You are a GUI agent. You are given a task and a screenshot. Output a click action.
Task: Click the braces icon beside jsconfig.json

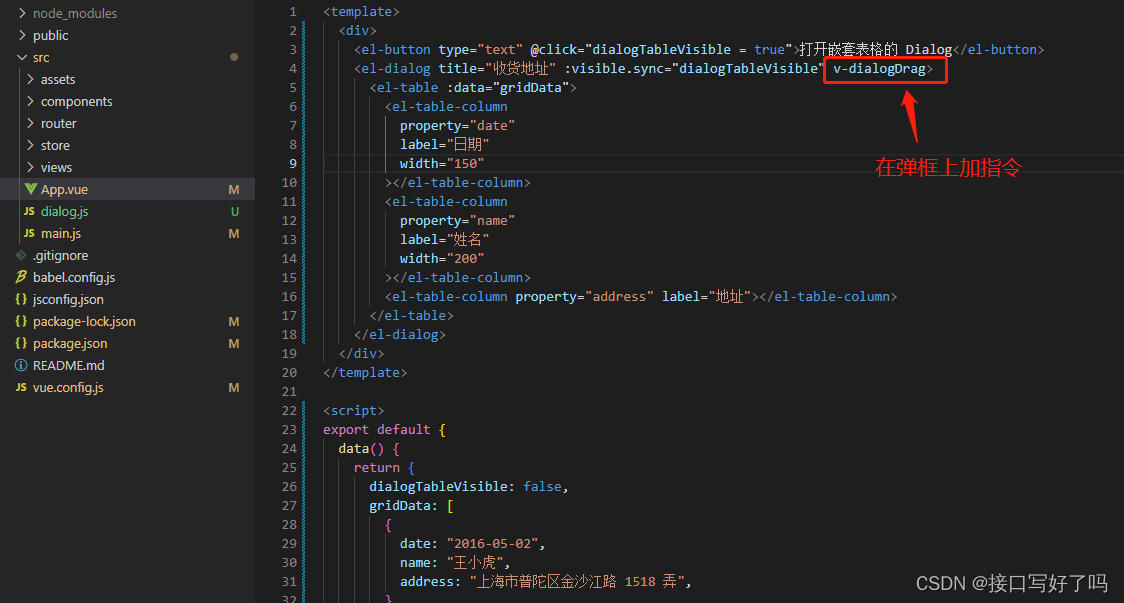tap(22, 299)
